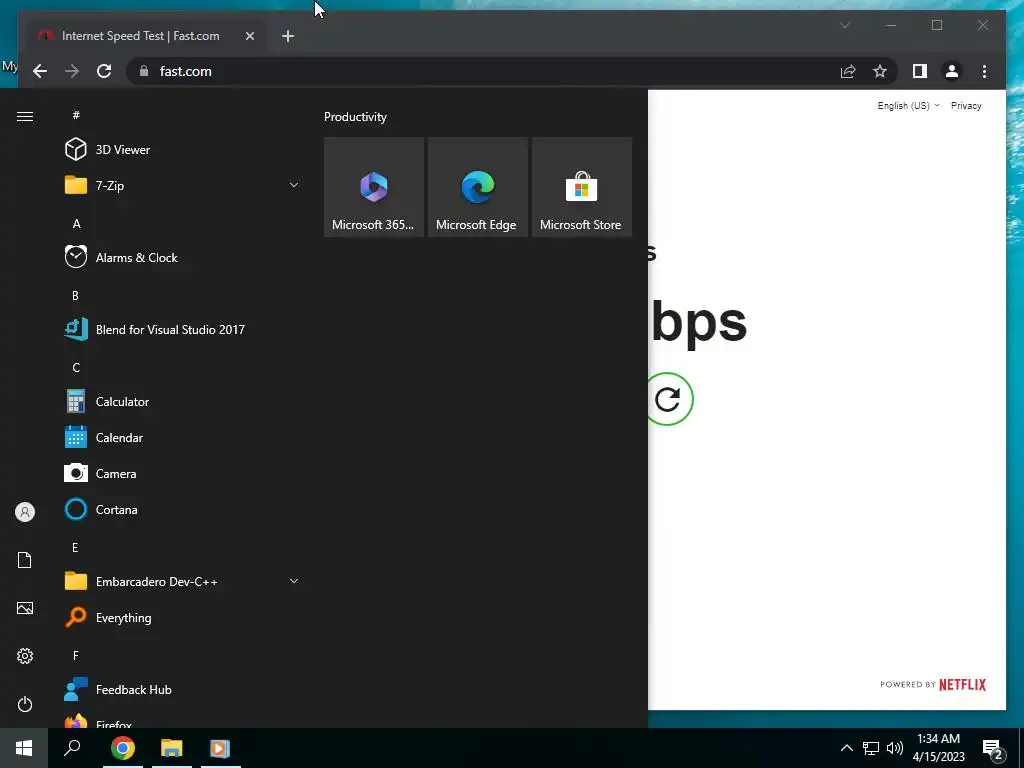Share this page icon in address bar
The height and width of the screenshot is (768, 1024).
click(848, 71)
